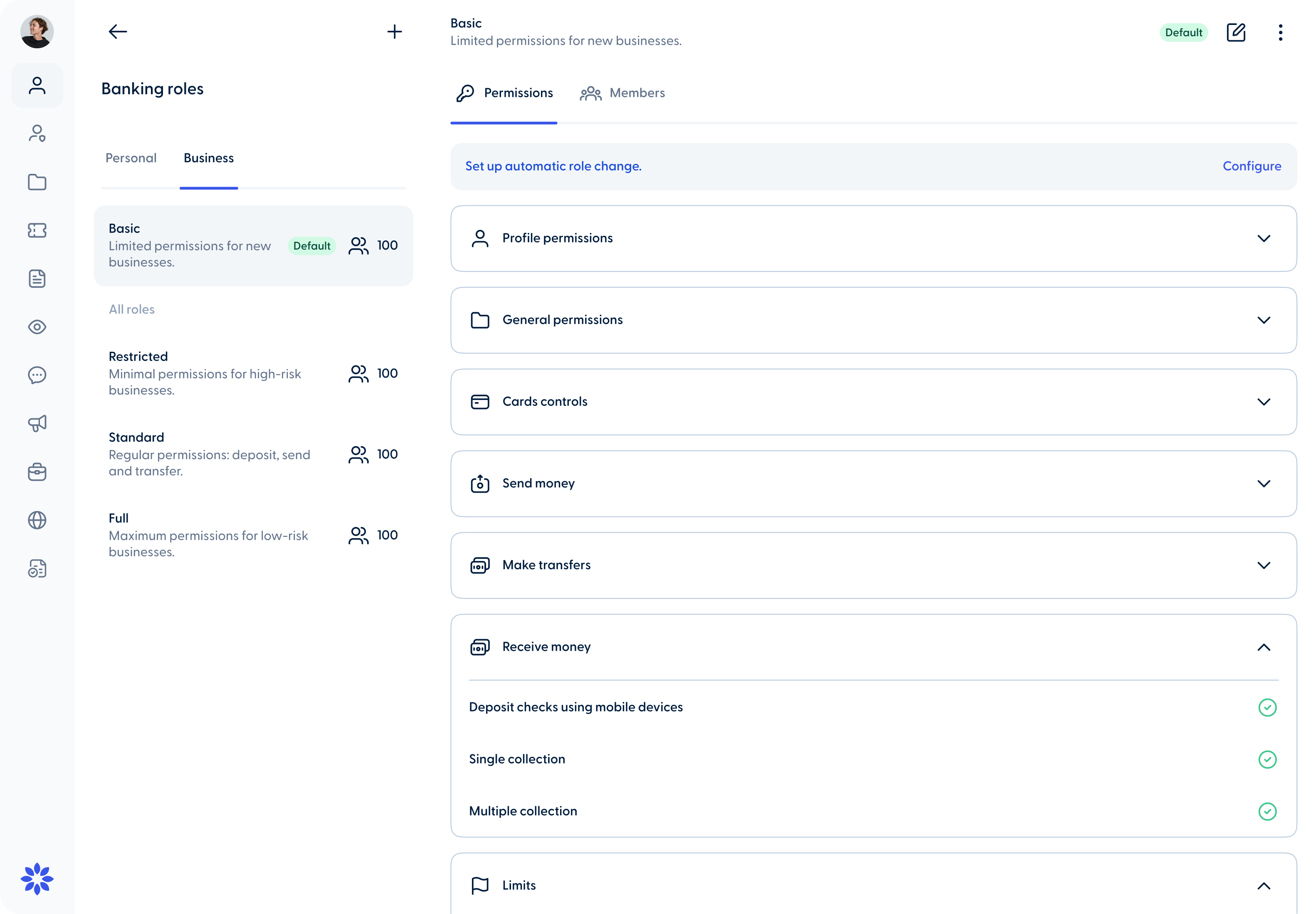Expand the Profile permissions section
This screenshot has height=914, width=1316.
pos(1263,238)
